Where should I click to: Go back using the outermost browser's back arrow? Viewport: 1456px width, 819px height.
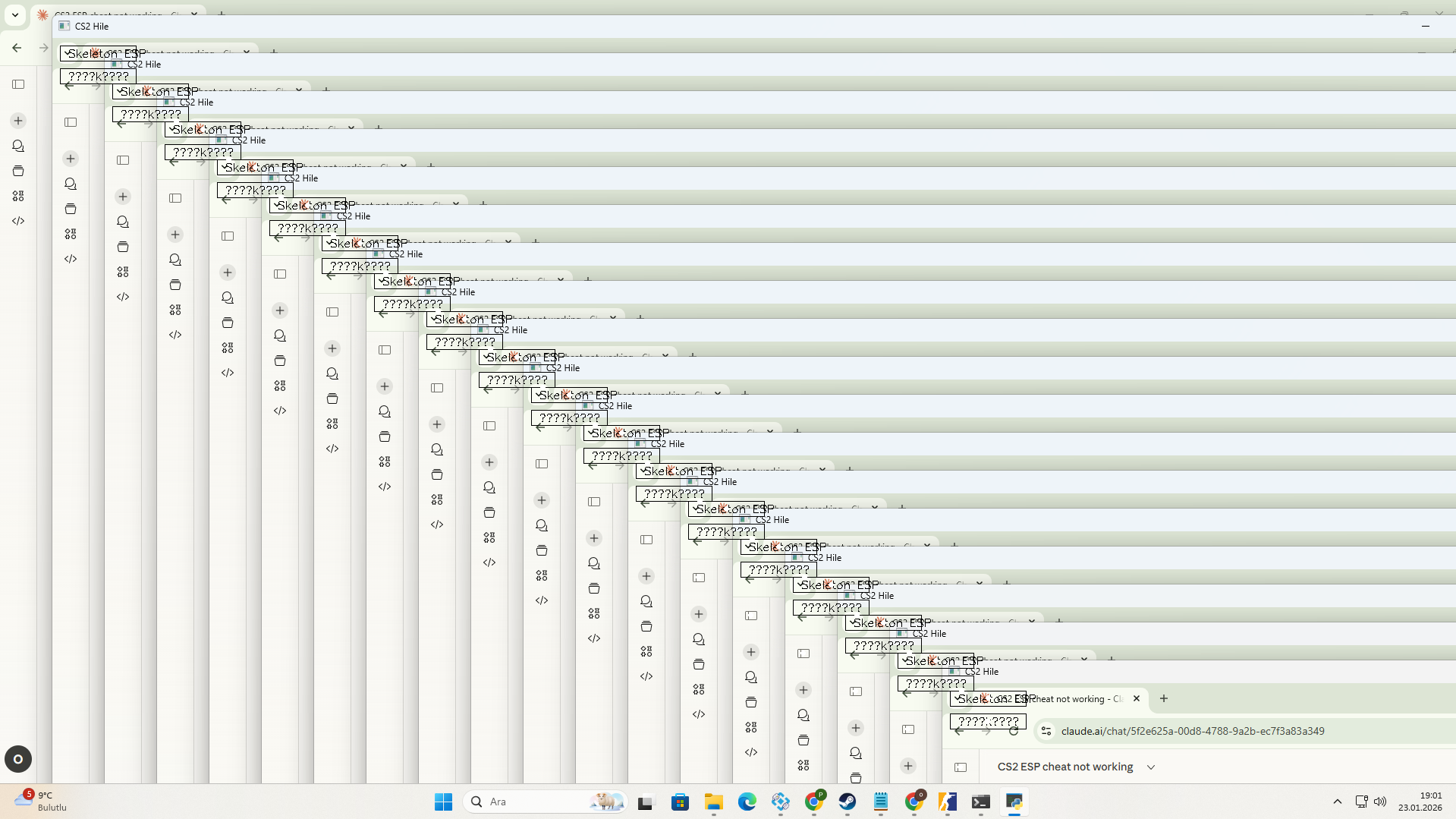pos(17,48)
